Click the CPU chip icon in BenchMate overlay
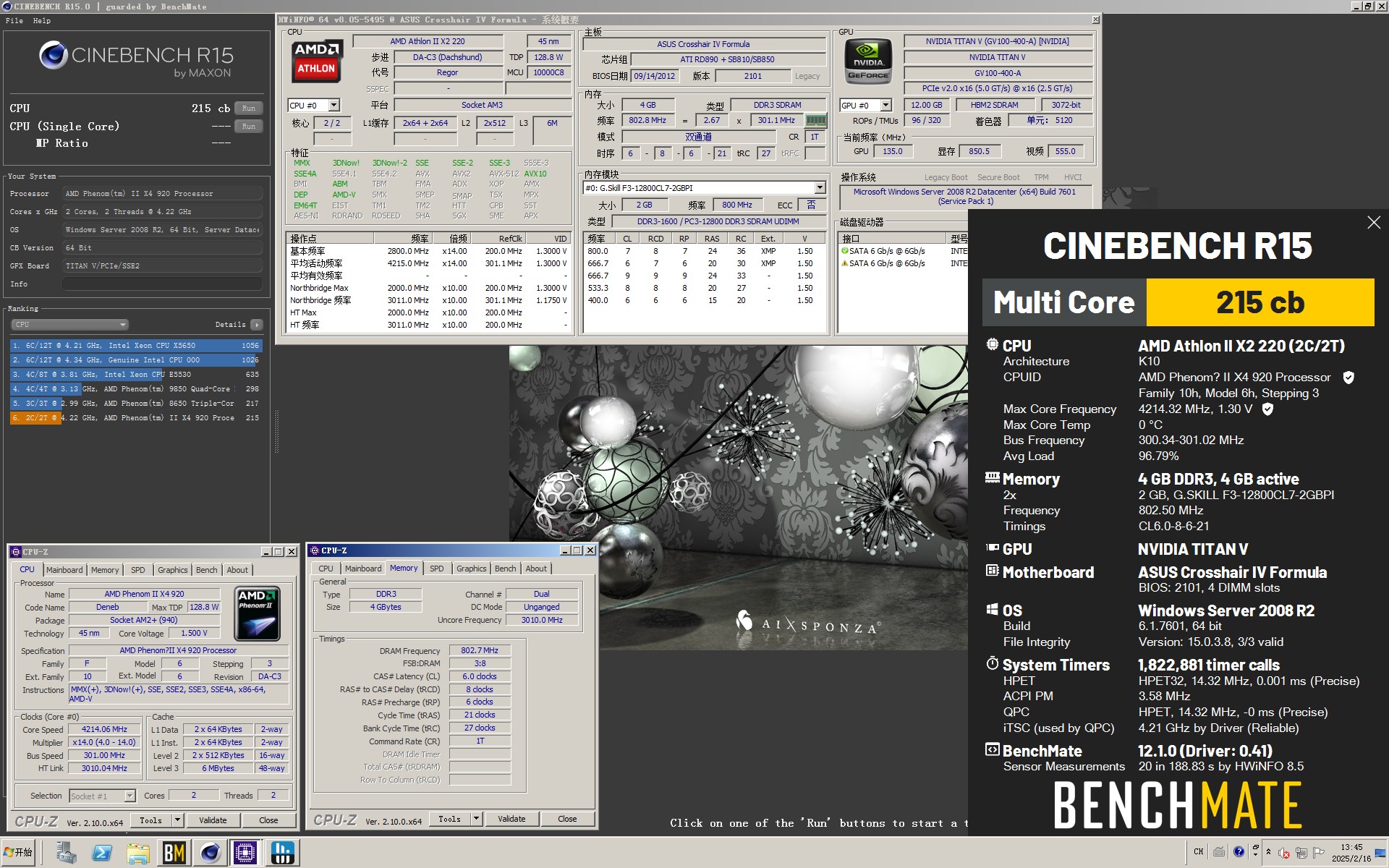Viewport: 1389px width, 868px height. [x=993, y=345]
